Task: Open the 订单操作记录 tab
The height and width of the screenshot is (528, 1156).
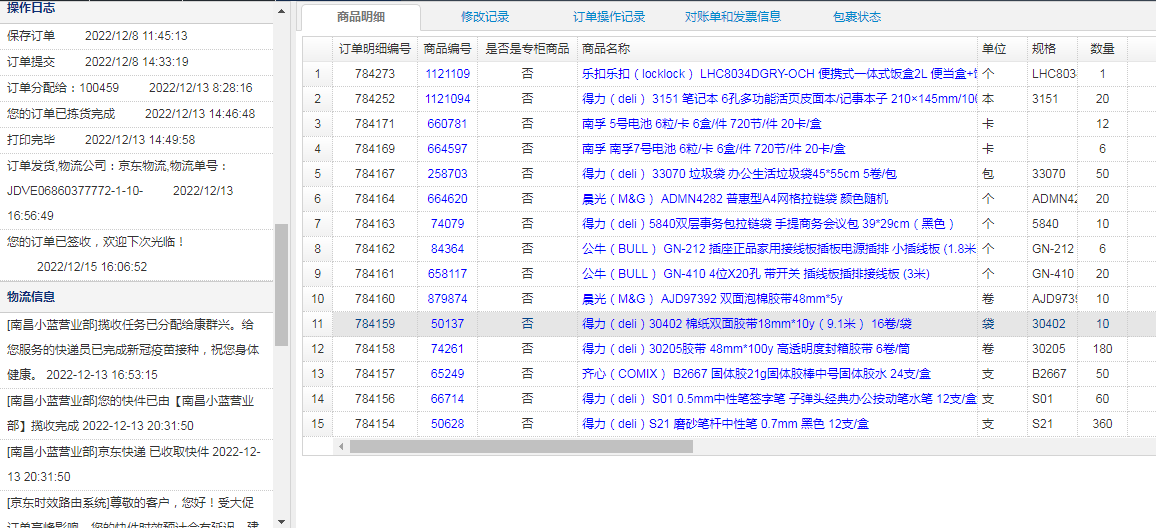Action: click(x=609, y=17)
